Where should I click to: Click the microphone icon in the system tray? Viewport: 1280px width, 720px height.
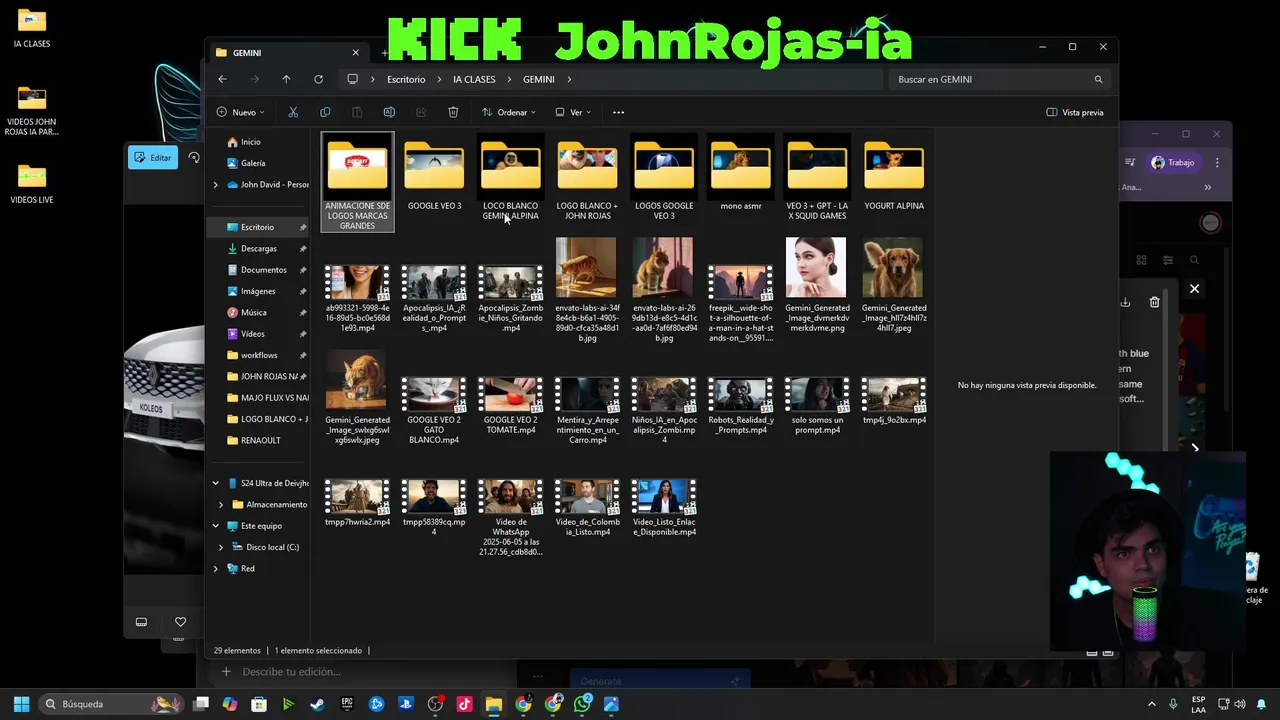1173,704
